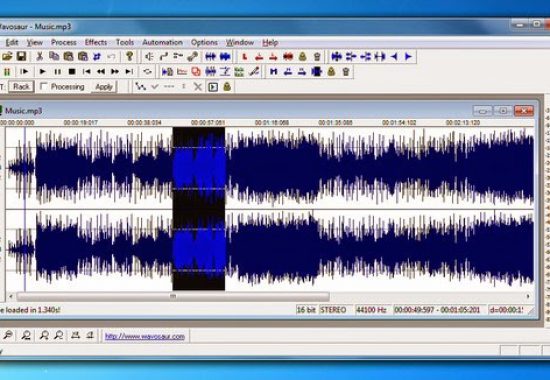The height and width of the screenshot is (380, 550).
Task: Click the blue right-pointing triangle icon
Action: click(408, 56)
